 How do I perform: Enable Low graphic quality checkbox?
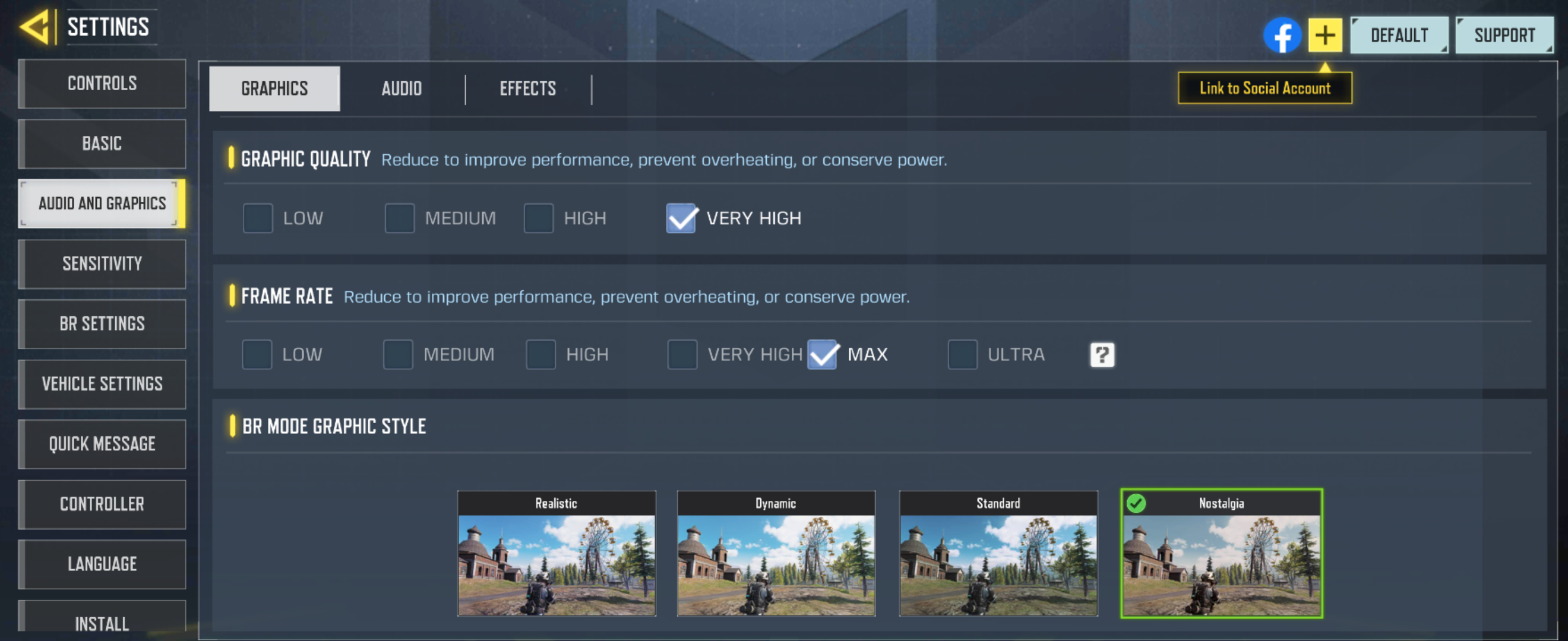point(258,218)
